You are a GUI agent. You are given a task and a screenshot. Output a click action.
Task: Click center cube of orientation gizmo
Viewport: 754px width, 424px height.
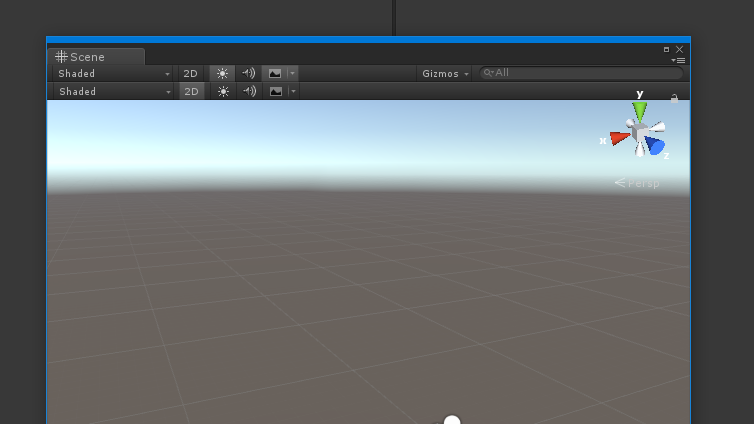pos(640,132)
